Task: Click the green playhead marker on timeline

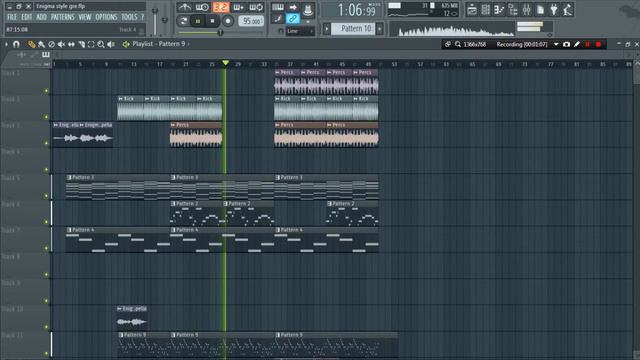Action: point(225,63)
